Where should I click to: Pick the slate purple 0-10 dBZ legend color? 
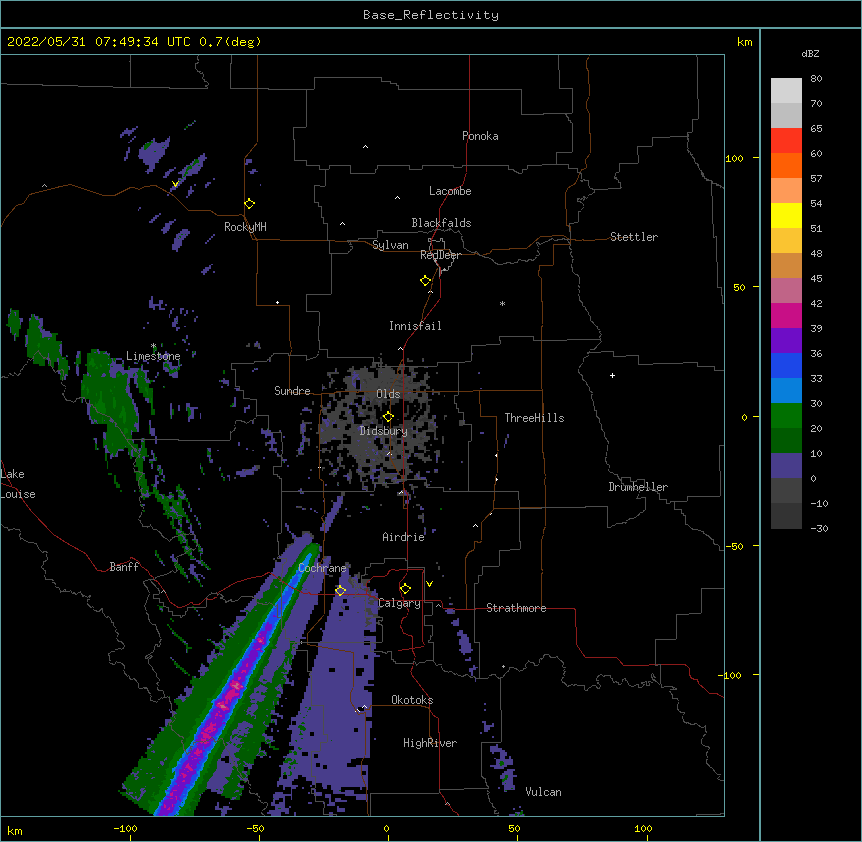[x=786, y=466]
